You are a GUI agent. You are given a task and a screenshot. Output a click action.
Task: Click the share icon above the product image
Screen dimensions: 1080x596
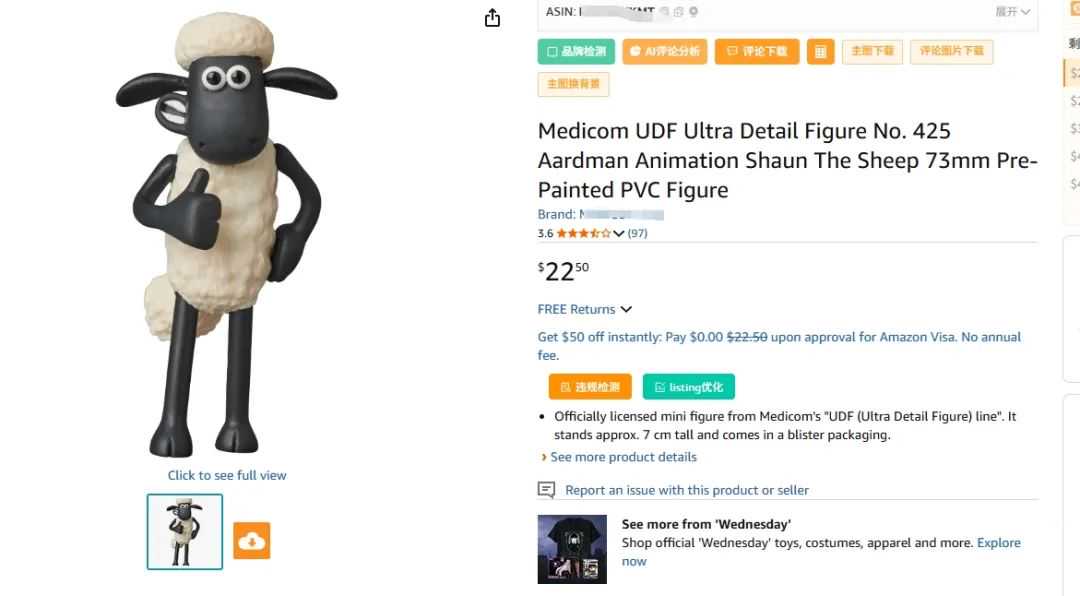tap(491, 17)
